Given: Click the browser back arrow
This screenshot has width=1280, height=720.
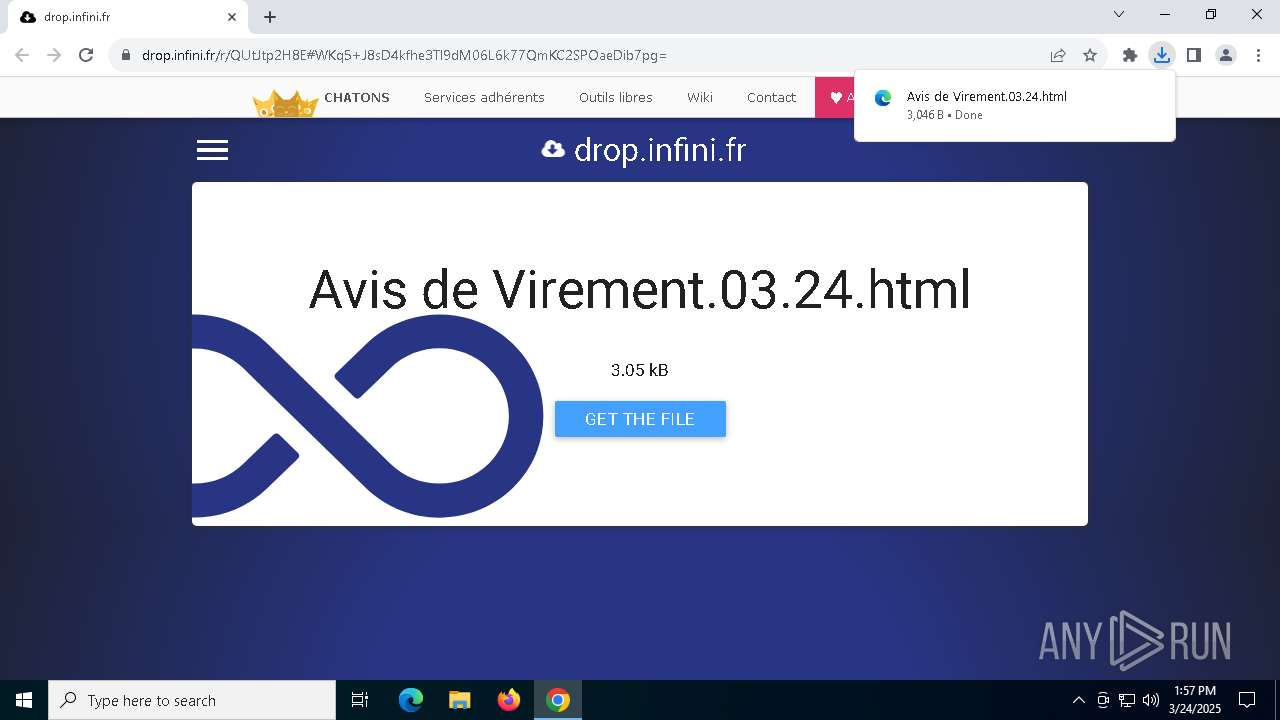Looking at the screenshot, I should click(22, 55).
